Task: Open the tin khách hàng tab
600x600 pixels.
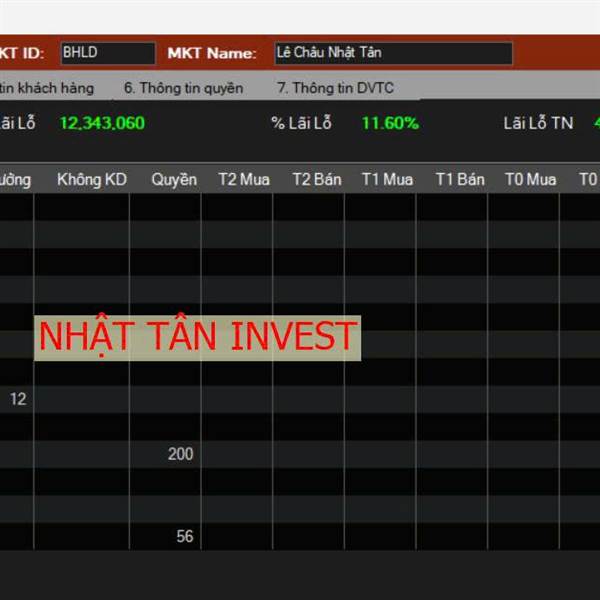Action: pyautogui.click(x=47, y=88)
